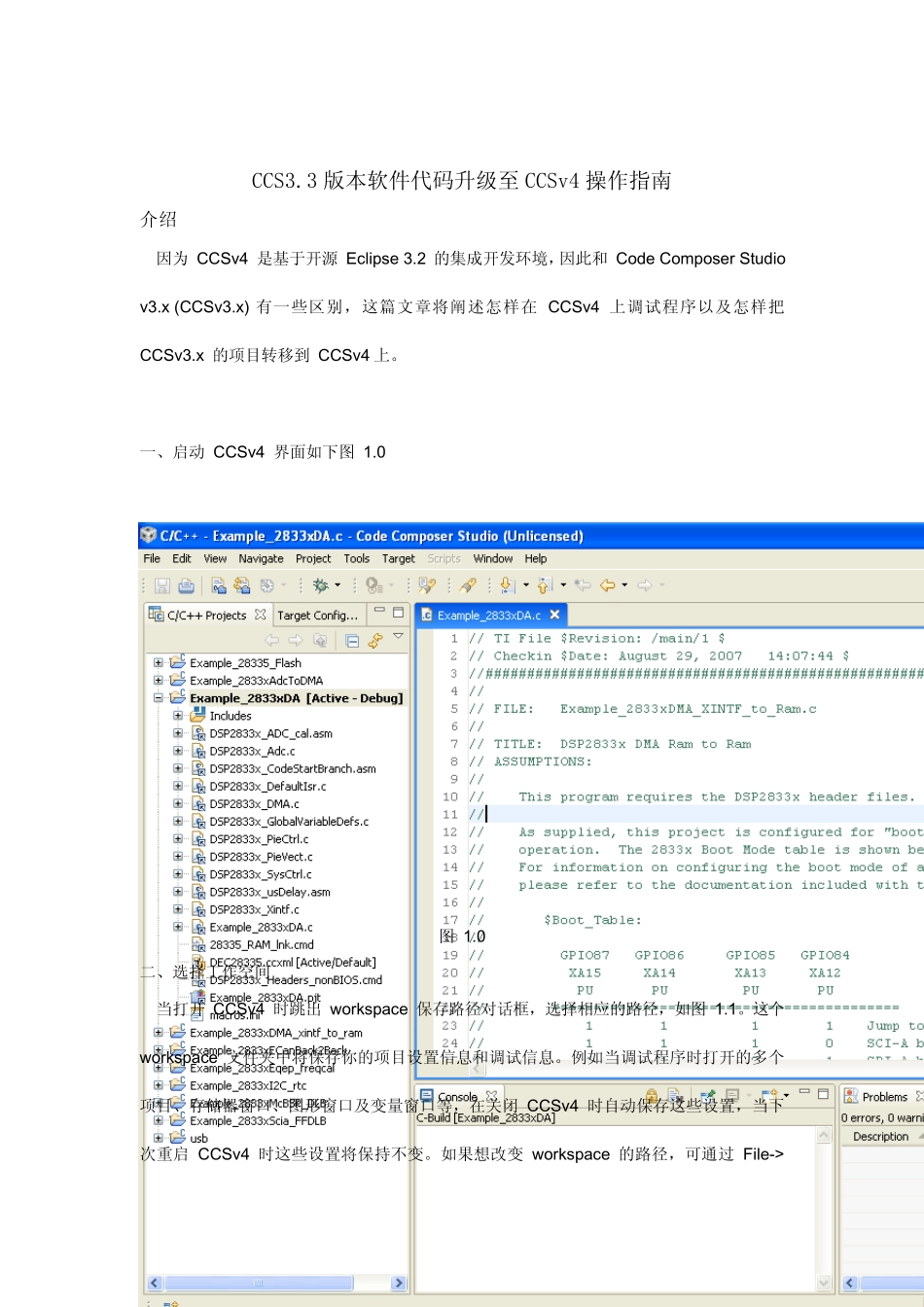Click projects panel scroll right arrow
924x1307 pixels.
pyautogui.click(x=399, y=1283)
